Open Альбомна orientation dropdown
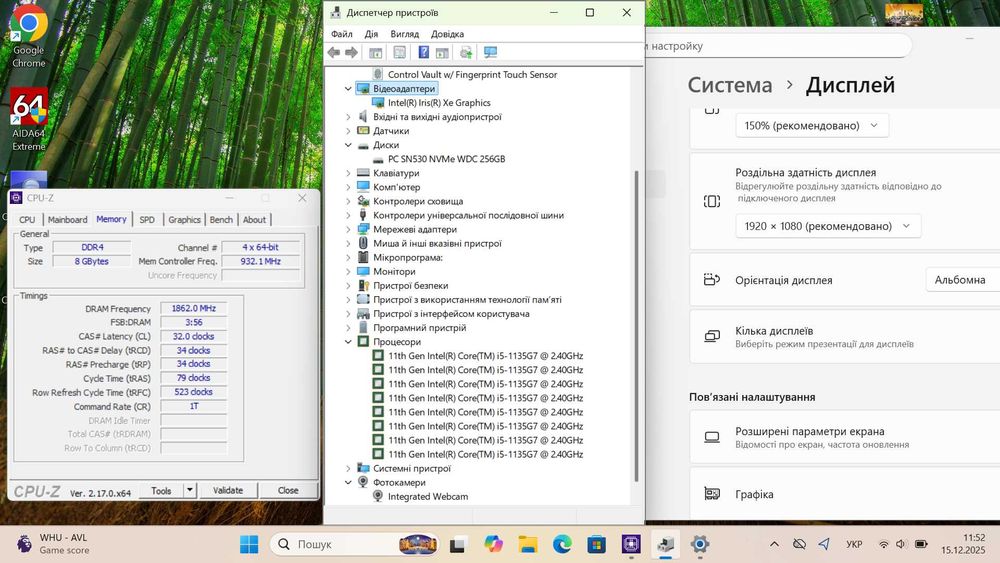Viewport: 1000px width, 563px height. click(962, 280)
